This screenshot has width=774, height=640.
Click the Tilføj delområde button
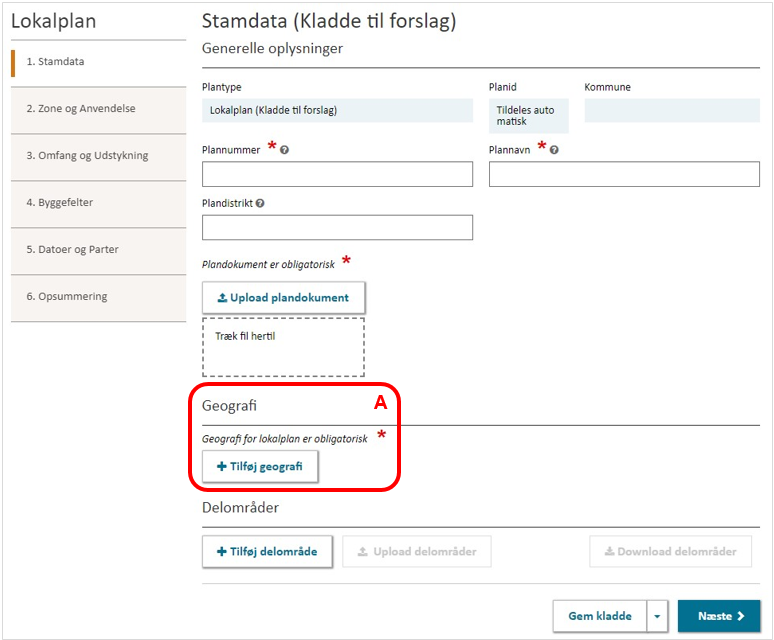(x=267, y=551)
